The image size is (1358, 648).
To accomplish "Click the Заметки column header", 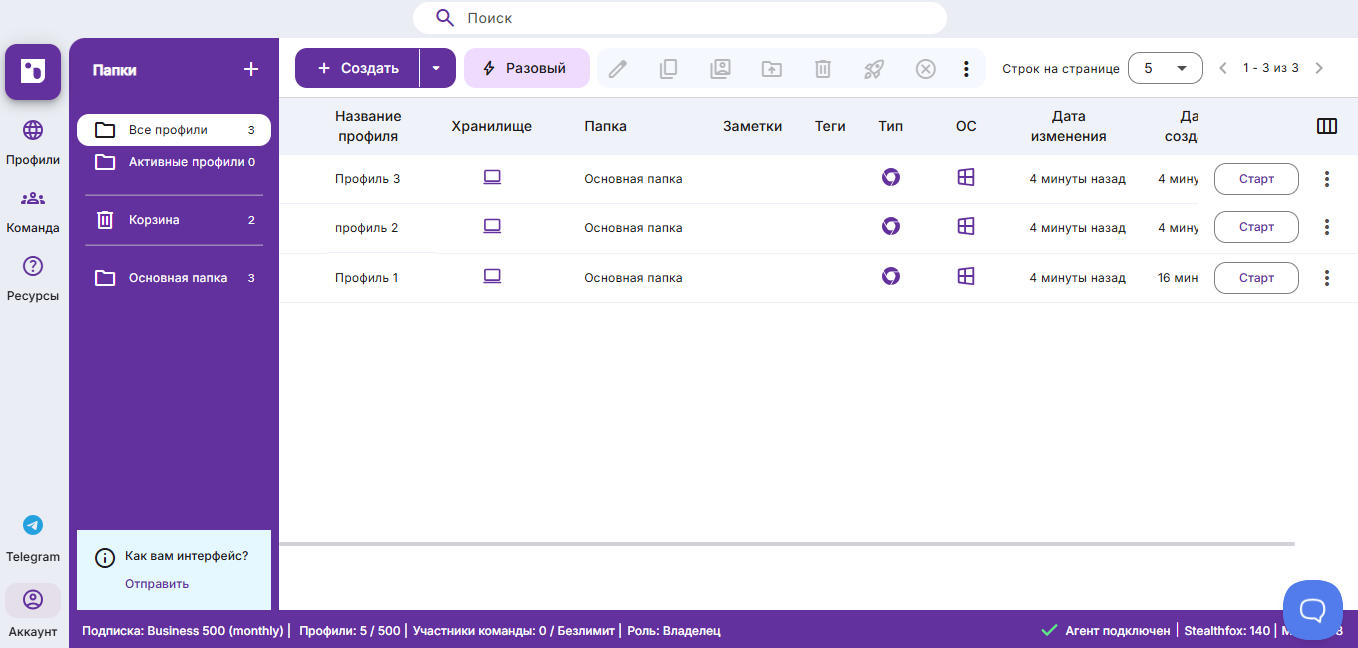I will (x=753, y=126).
